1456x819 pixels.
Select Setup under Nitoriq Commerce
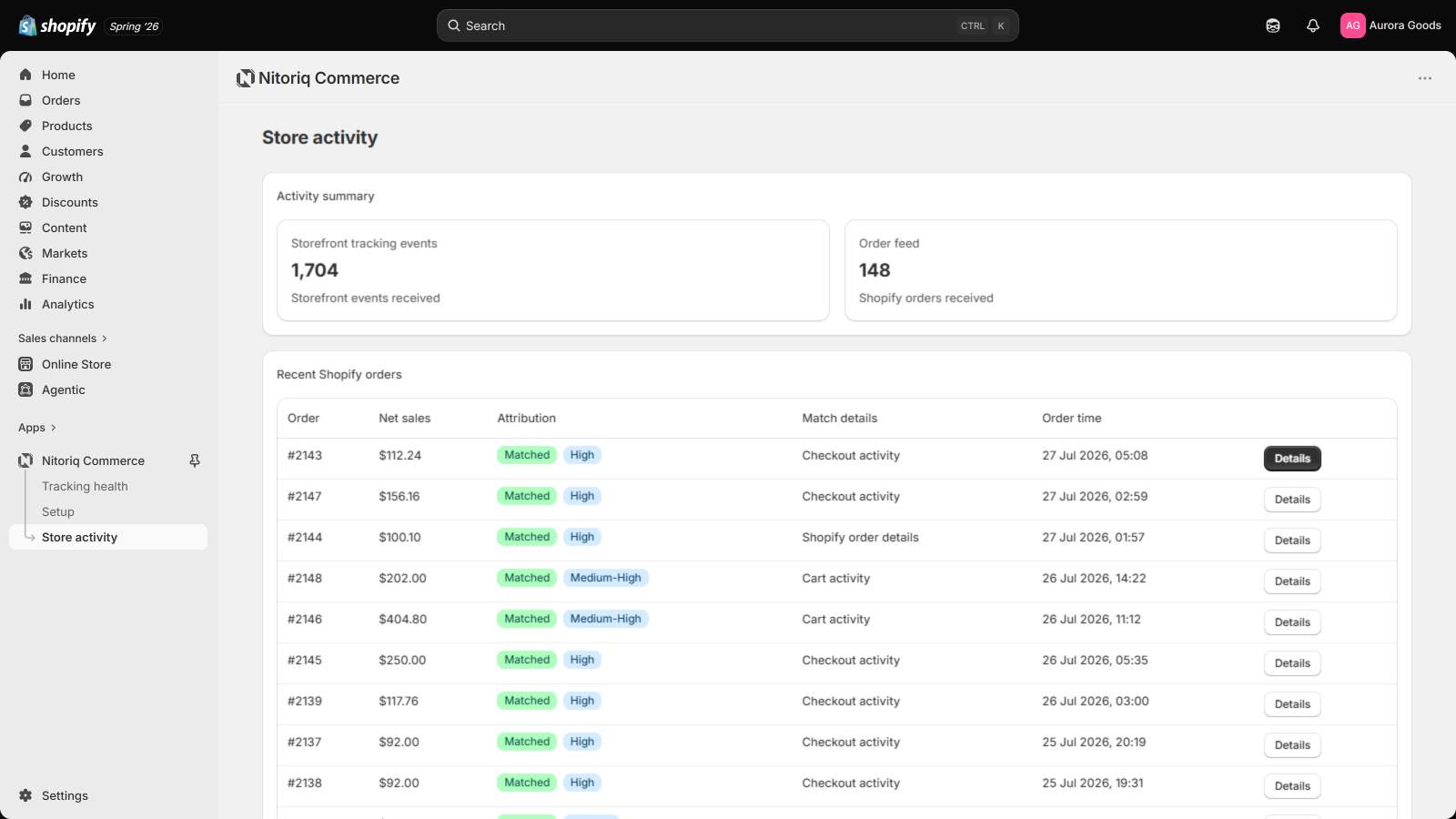point(58,511)
